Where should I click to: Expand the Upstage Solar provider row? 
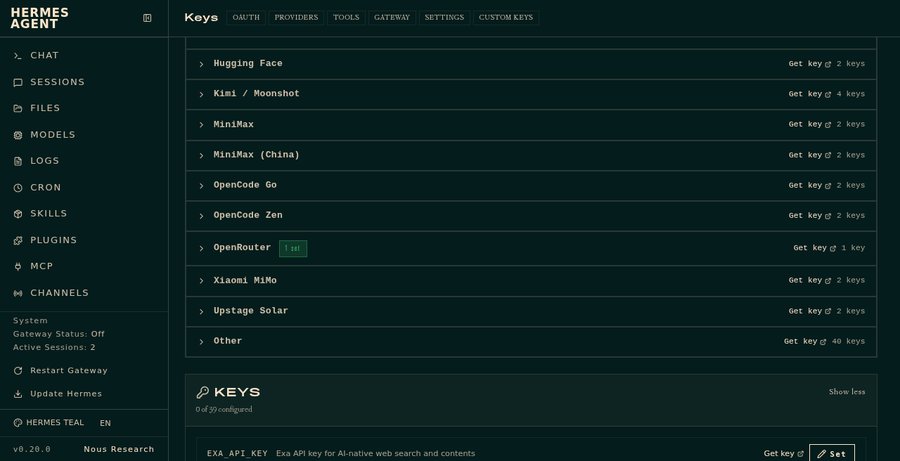coord(531,311)
